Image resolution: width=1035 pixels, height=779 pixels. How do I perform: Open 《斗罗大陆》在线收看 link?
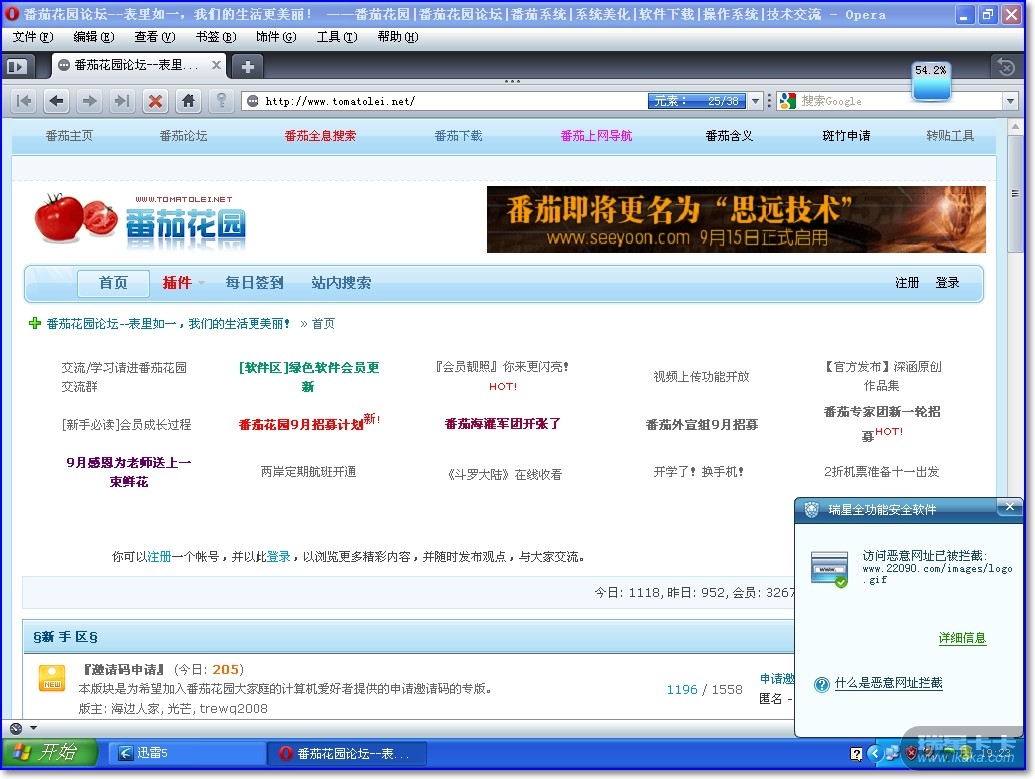tap(504, 475)
